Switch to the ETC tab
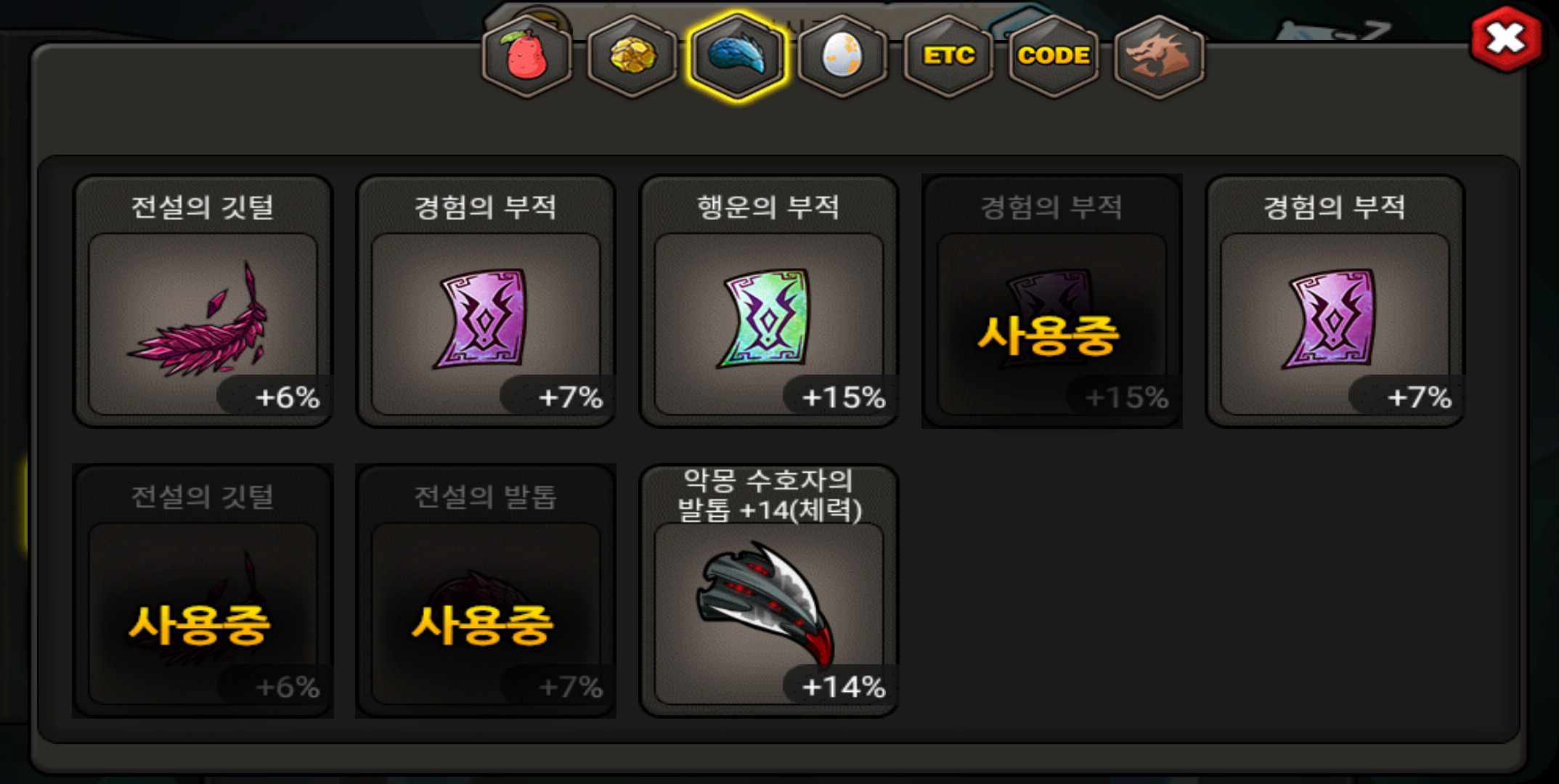Screen dimensions: 1559x784 coord(948,56)
